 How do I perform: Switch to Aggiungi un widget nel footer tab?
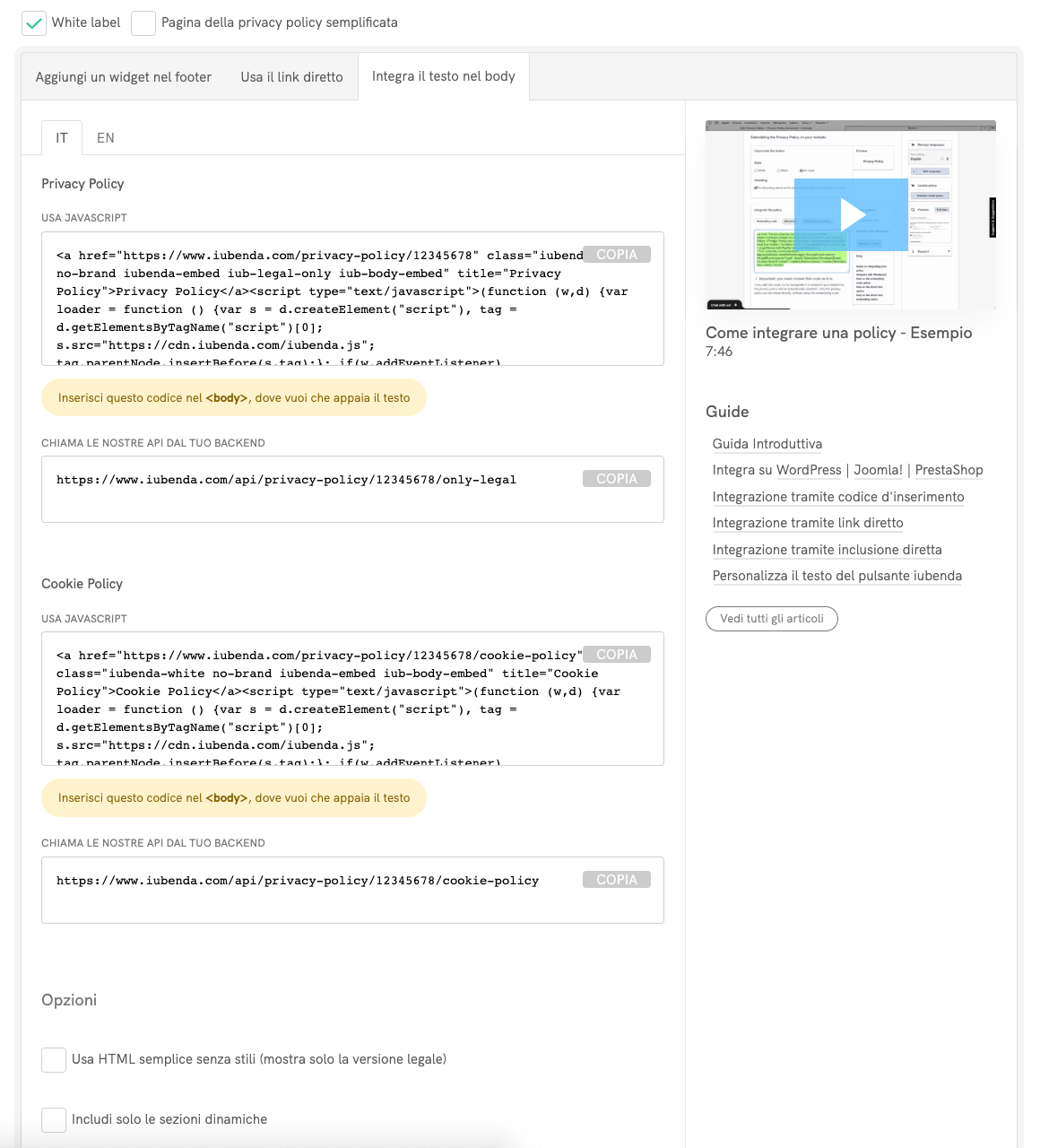point(124,77)
